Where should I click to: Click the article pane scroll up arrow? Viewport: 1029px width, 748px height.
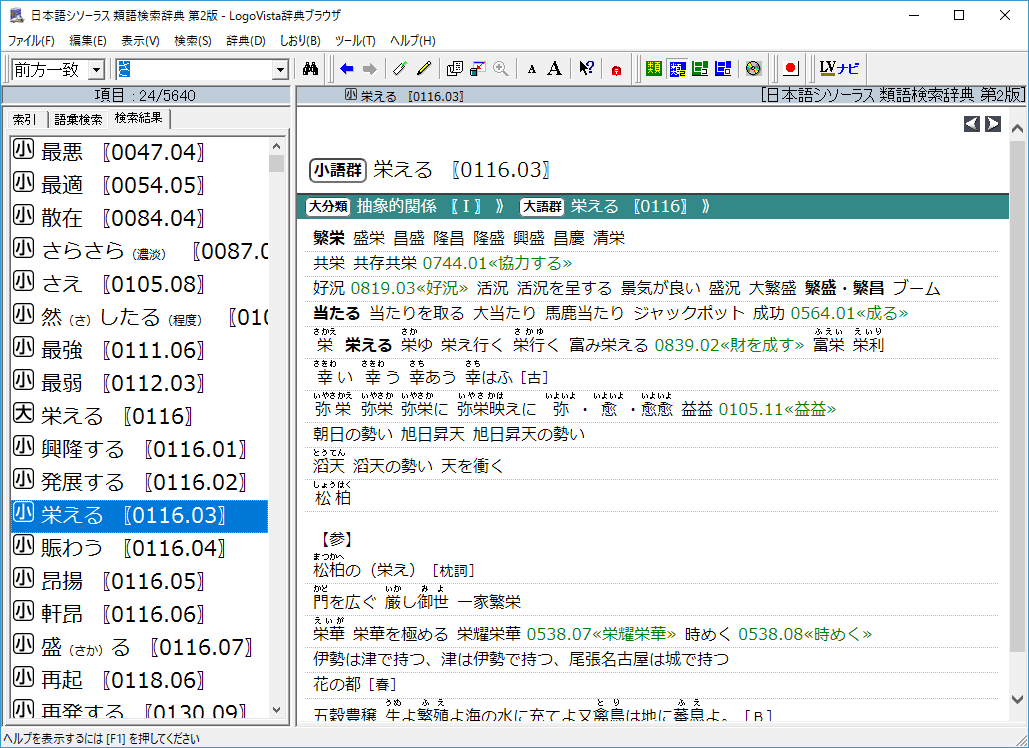pos(1018,129)
